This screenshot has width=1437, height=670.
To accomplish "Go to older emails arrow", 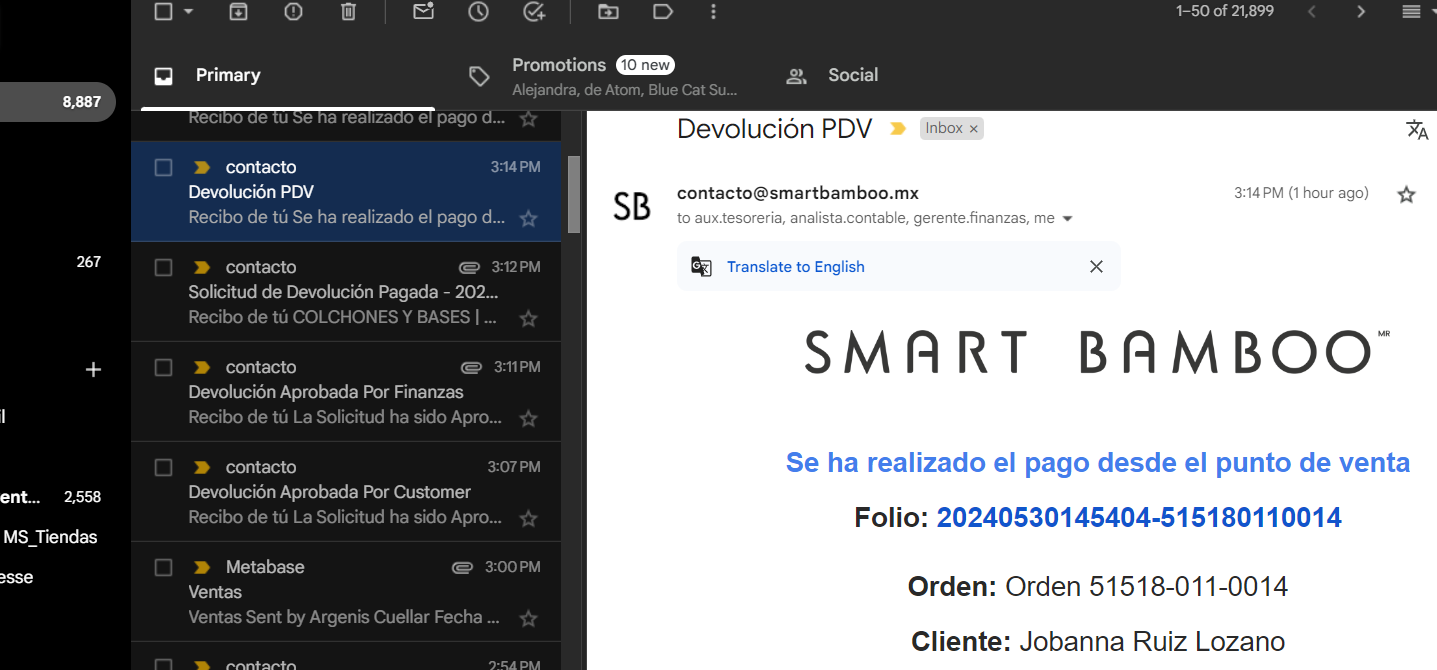I will (x=1361, y=12).
